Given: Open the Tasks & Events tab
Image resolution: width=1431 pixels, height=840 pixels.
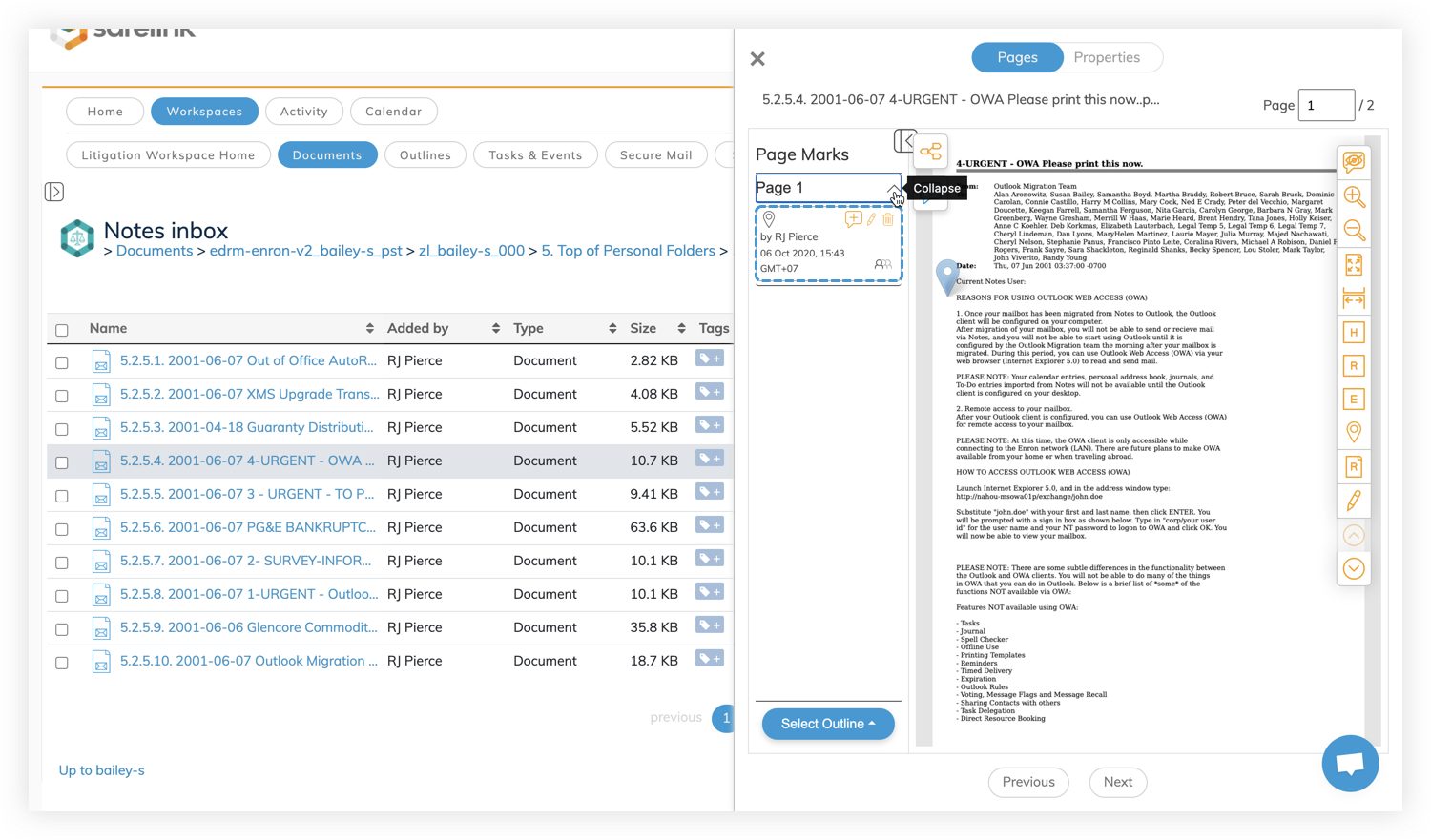Looking at the screenshot, I should click(535, 155).
